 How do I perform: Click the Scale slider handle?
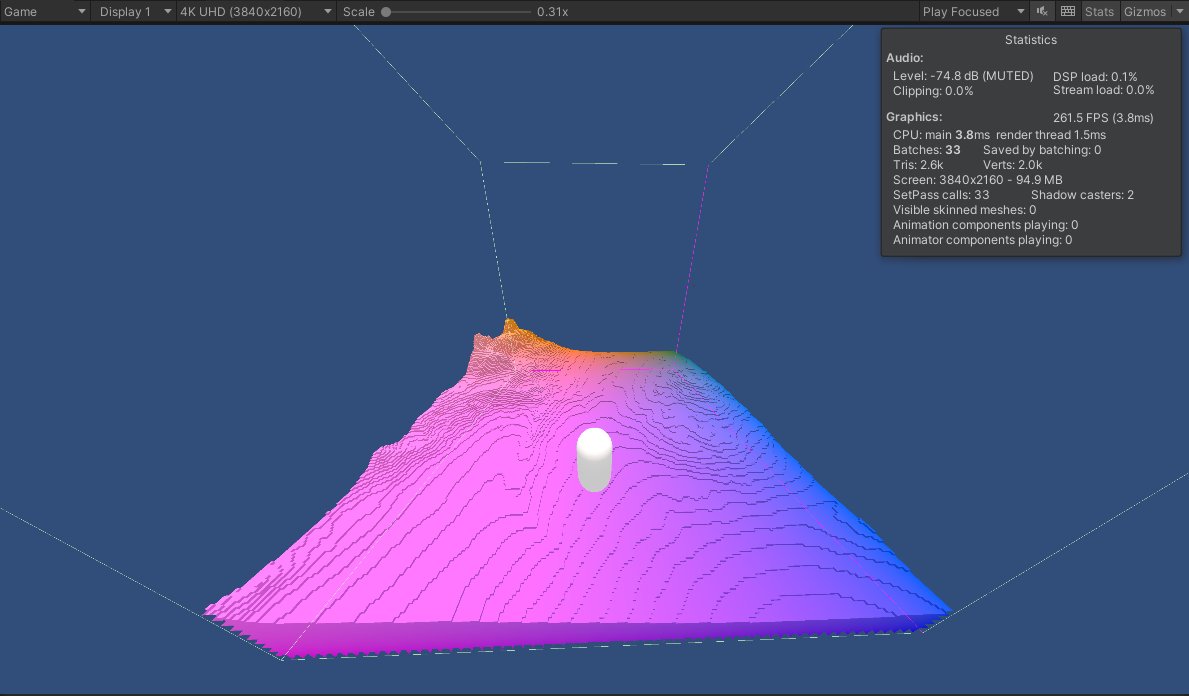(x=386, y=11)
